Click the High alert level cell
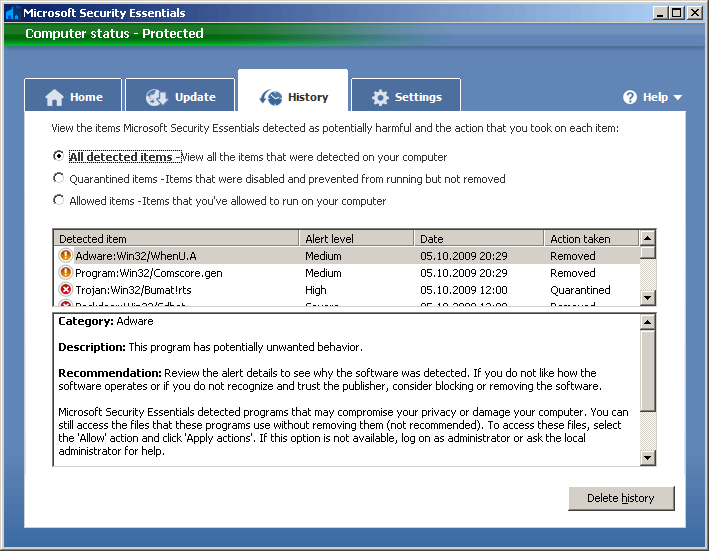The height and width of the screenshot is (551, 709). 316,290
